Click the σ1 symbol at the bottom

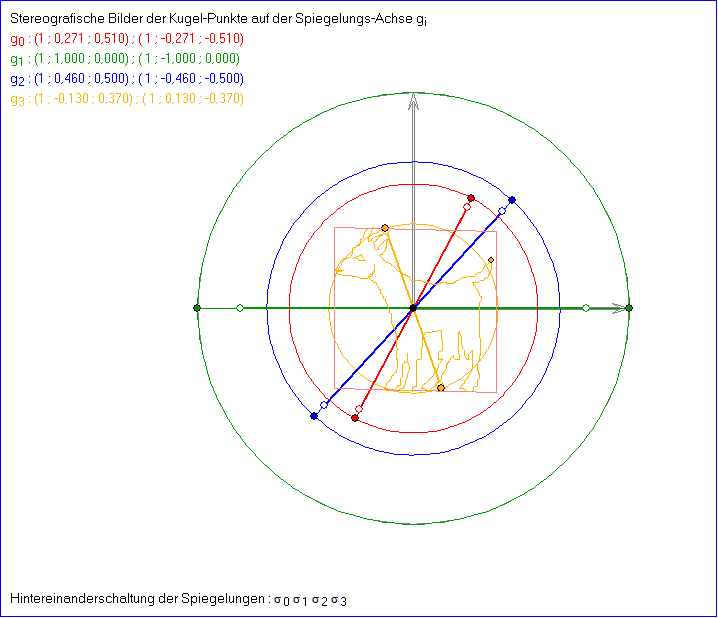(x=300, y=600)
